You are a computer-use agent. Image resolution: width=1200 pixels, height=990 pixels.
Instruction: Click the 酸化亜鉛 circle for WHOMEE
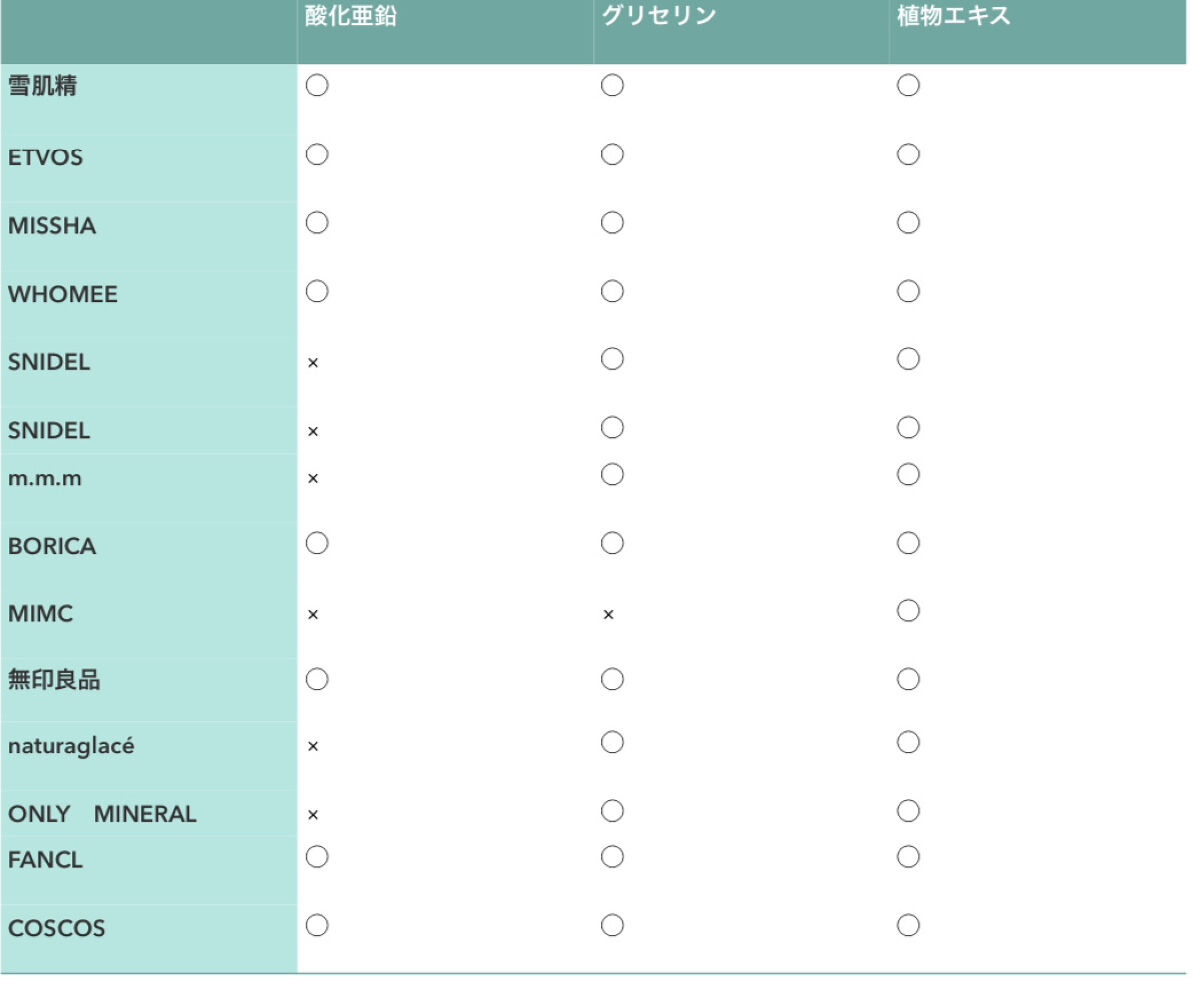(317, 291)
